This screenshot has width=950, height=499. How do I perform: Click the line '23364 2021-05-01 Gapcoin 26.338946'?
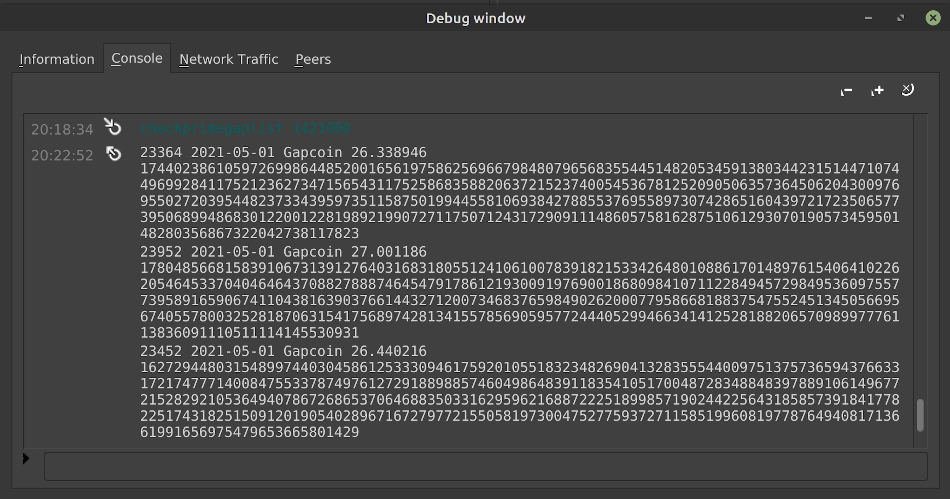(283, 153)
